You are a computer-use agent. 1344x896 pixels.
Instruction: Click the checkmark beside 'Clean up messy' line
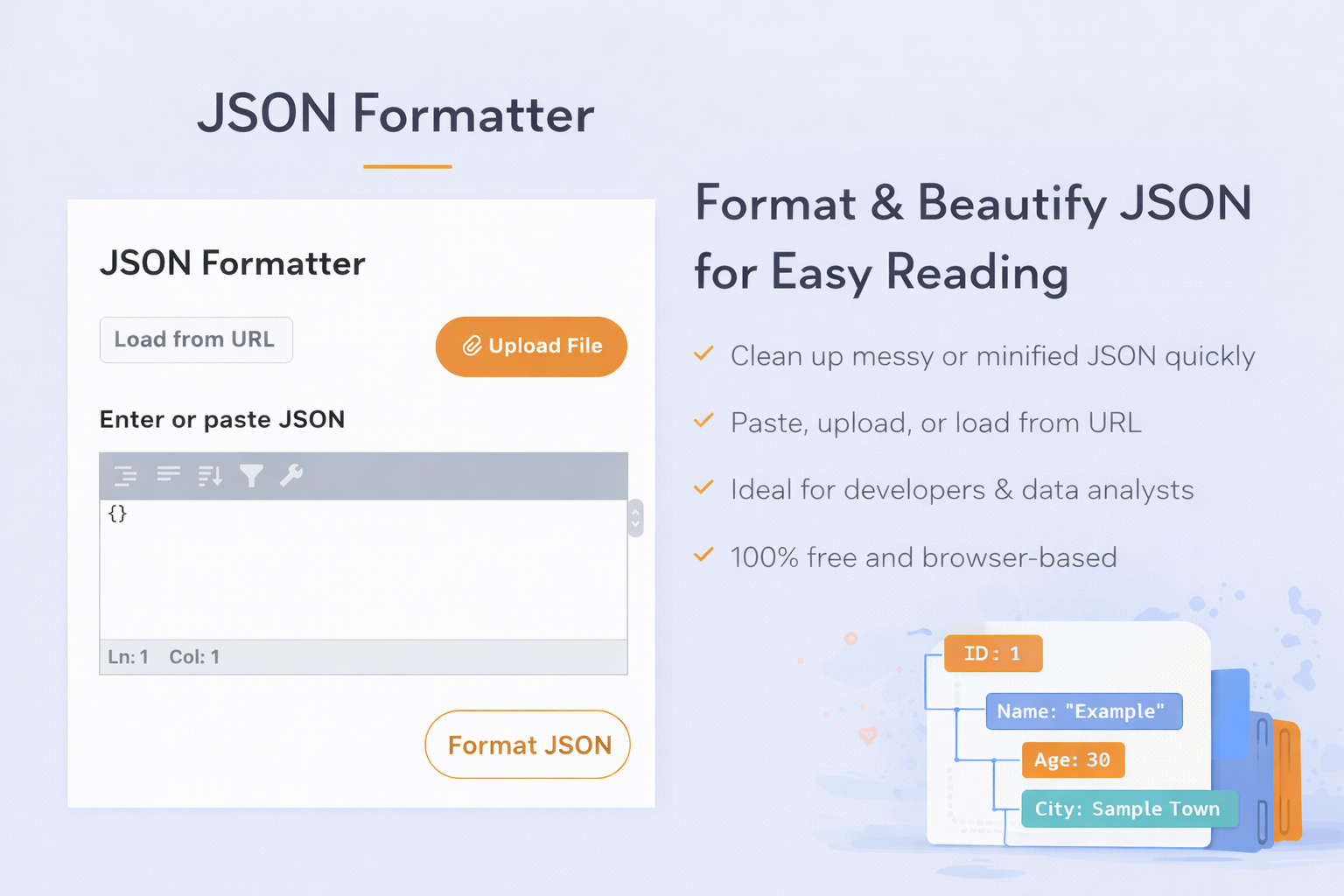point(703,354)
